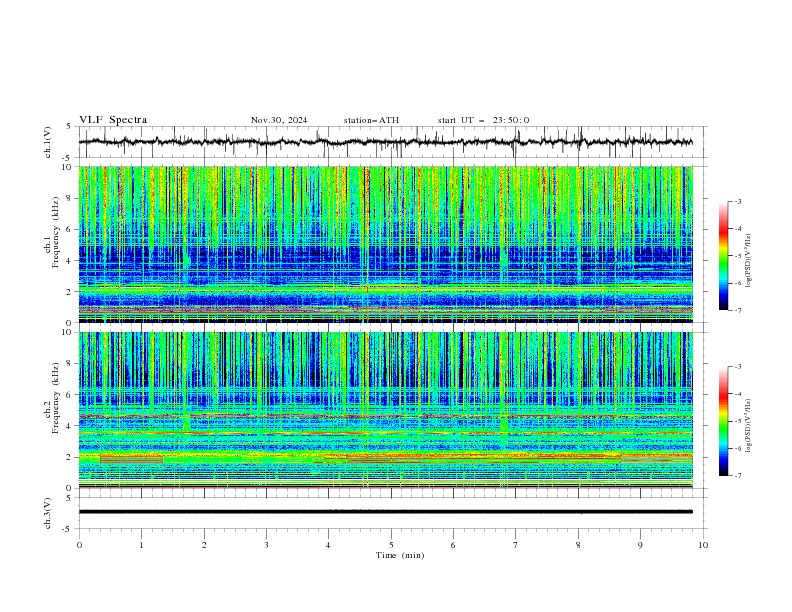Image resolution: width=792 pixels, height=612 pixels.
Task: Click the "5" tick on ch.1(V) axis
Action: 68,127
